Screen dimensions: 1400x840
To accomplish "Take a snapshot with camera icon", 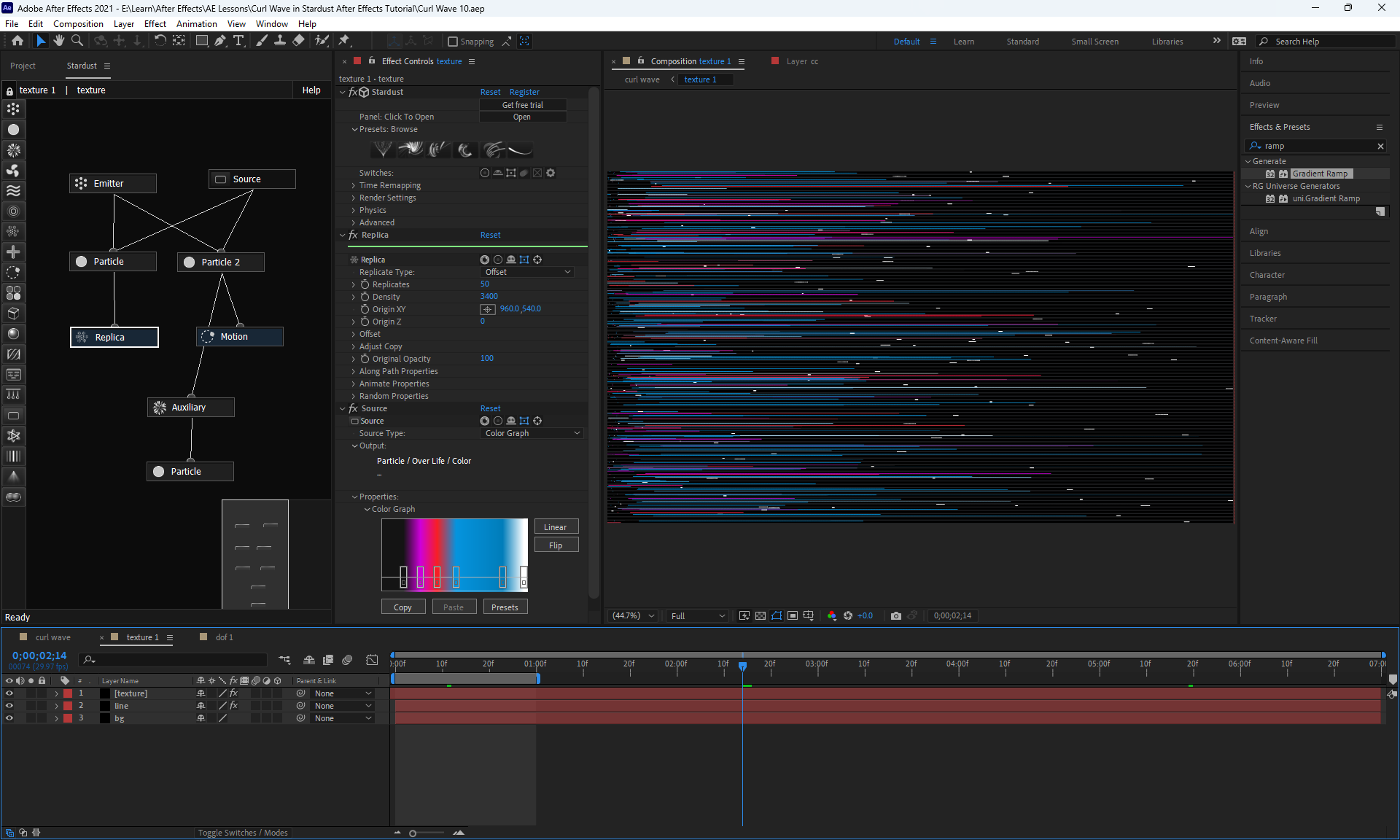I will pos(896,615).
